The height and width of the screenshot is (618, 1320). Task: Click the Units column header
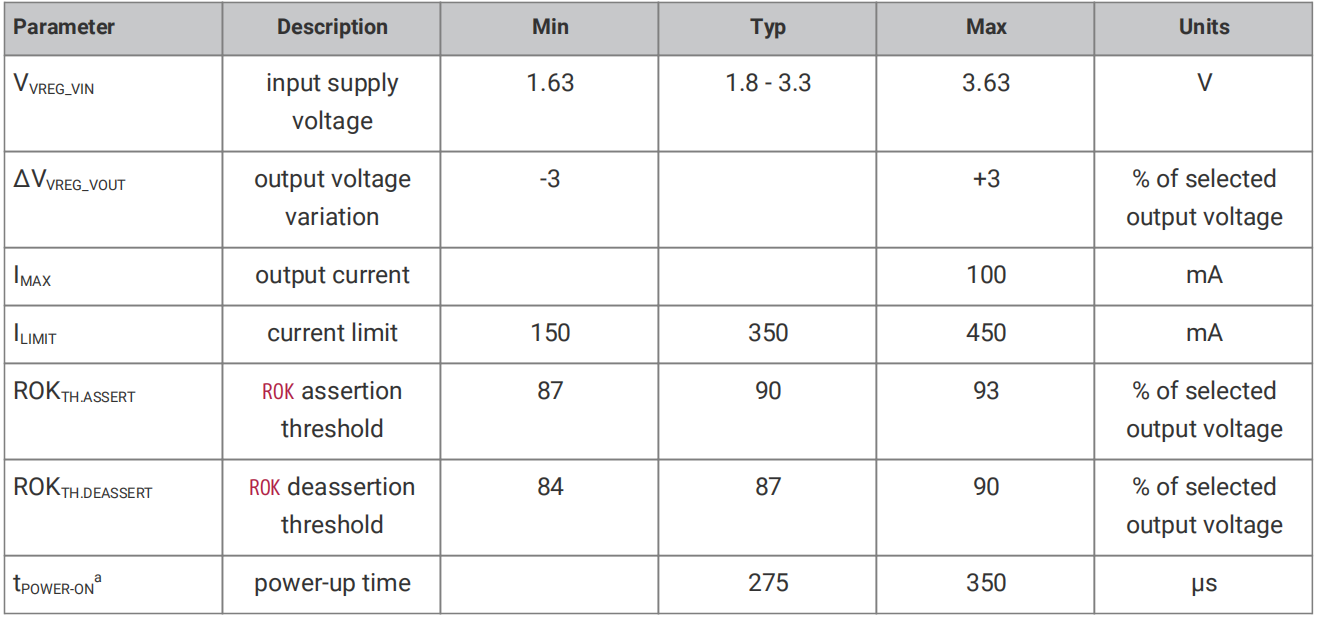pyautogui.click(x=1204, y=27)
